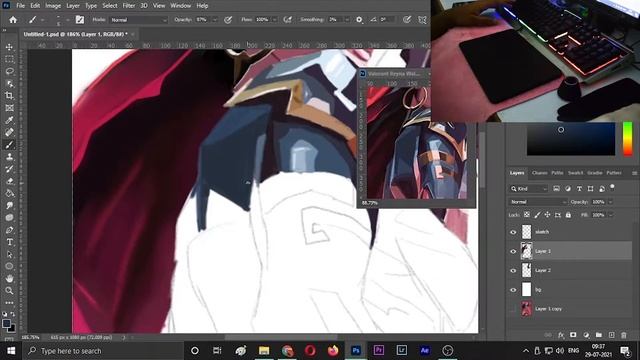This screenshot has width=640, height=360.
Task: Open the layer Opacity dropdown
Action: tap(611, 202)
